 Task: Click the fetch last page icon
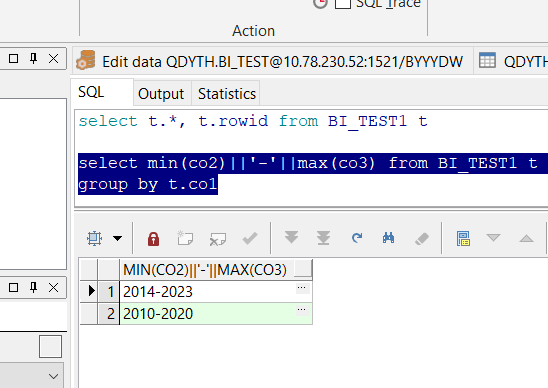pos(324,238)
